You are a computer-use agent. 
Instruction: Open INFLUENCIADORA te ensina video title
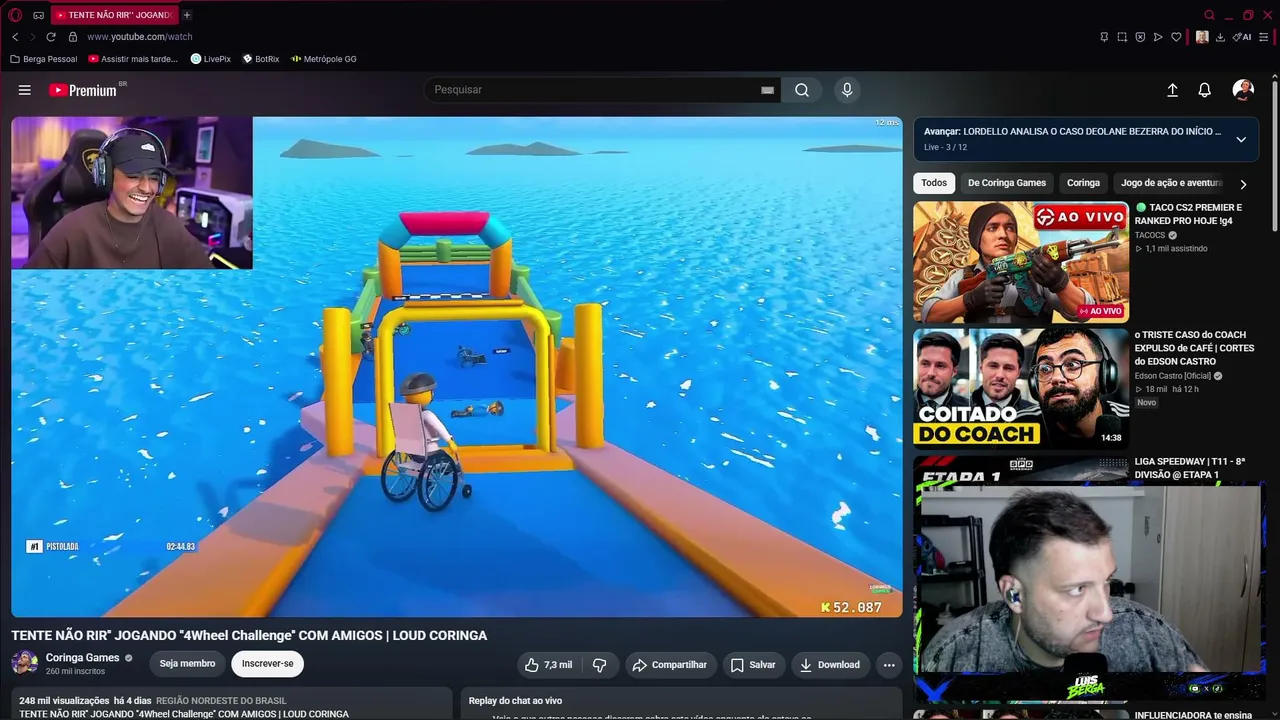(x=1193, y=715)
